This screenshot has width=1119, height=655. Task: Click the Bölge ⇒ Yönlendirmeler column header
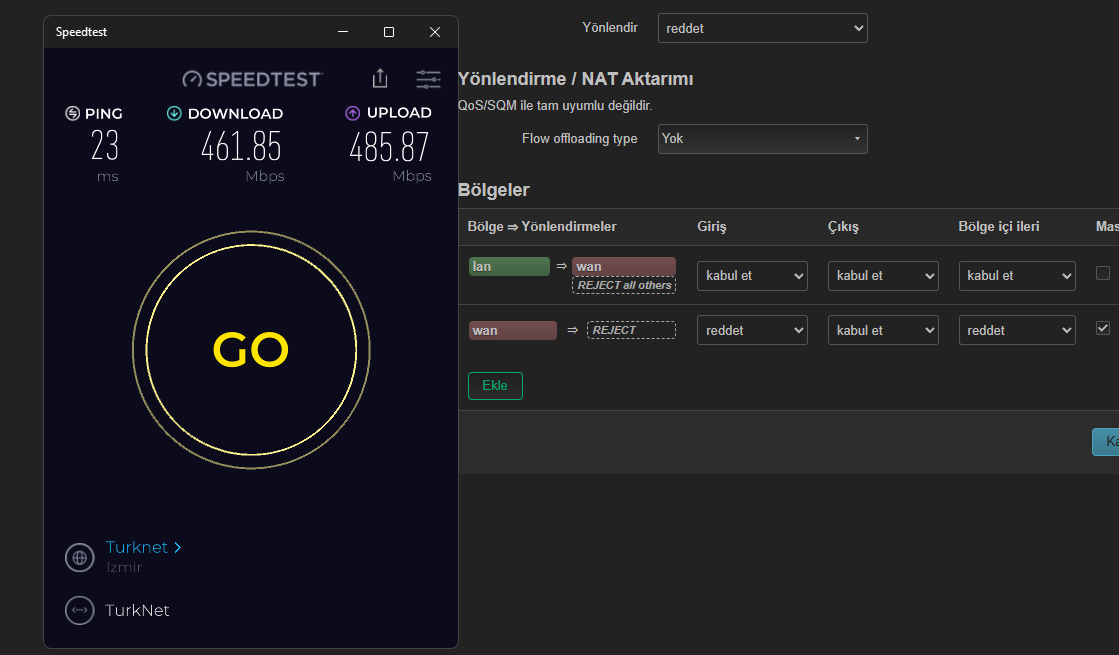(x=542, y=227)
